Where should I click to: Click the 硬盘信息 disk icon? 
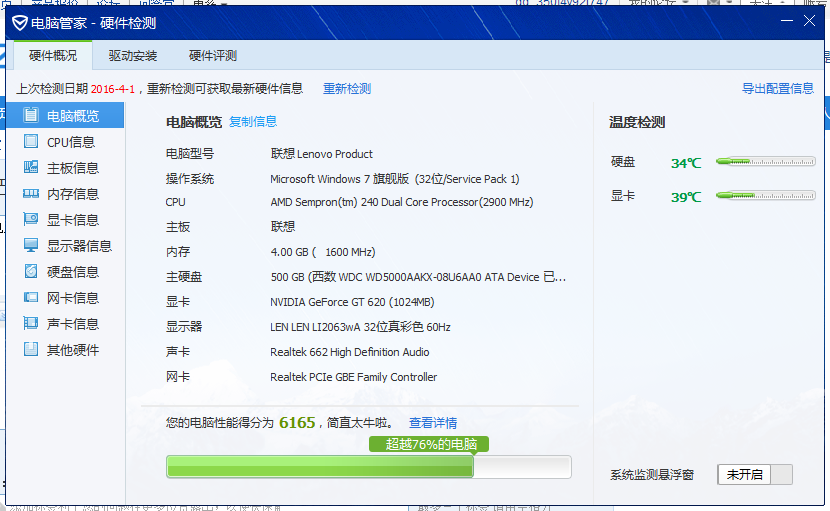[x=31, y=271]
